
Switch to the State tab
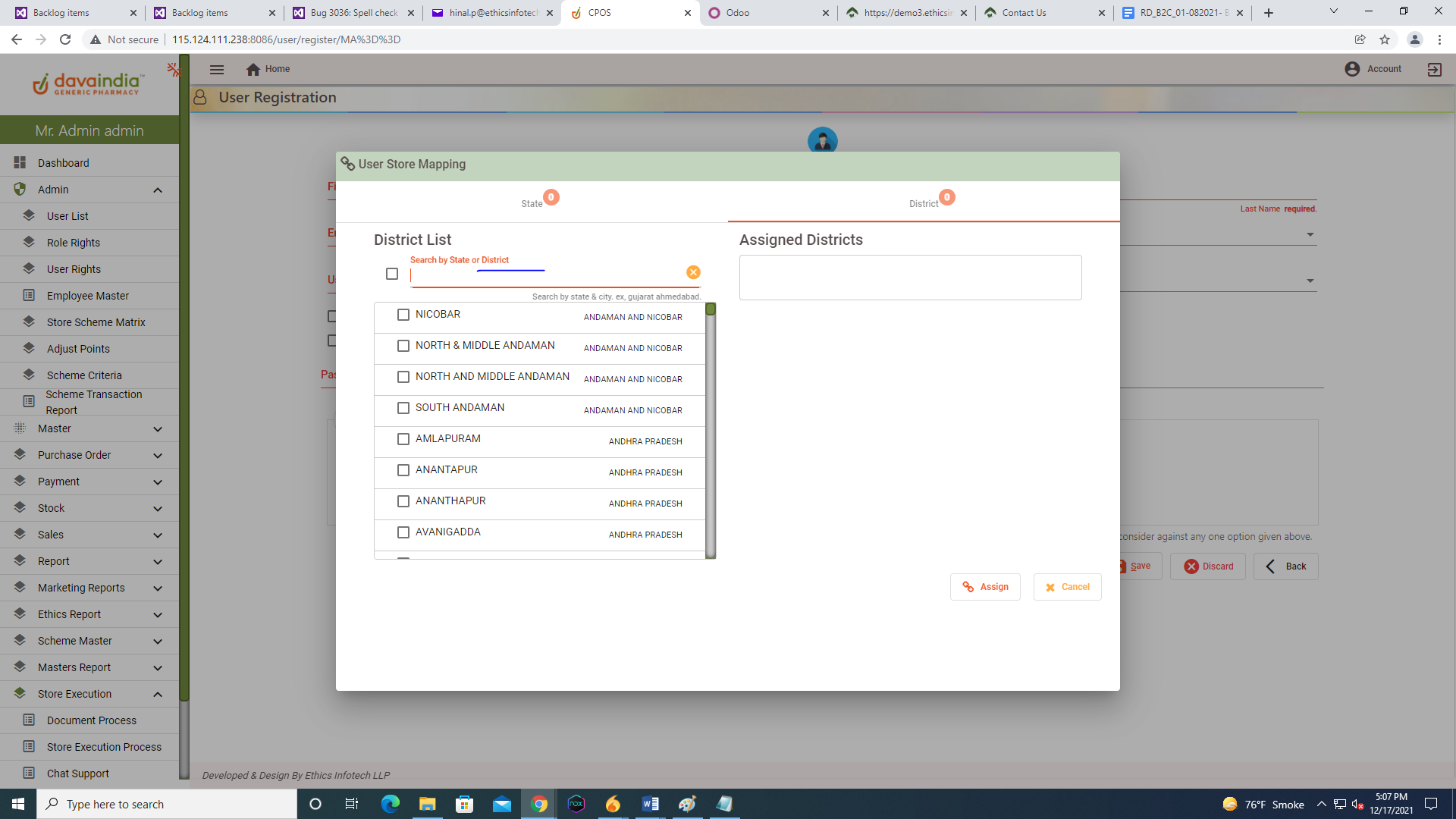pos(532,202)
